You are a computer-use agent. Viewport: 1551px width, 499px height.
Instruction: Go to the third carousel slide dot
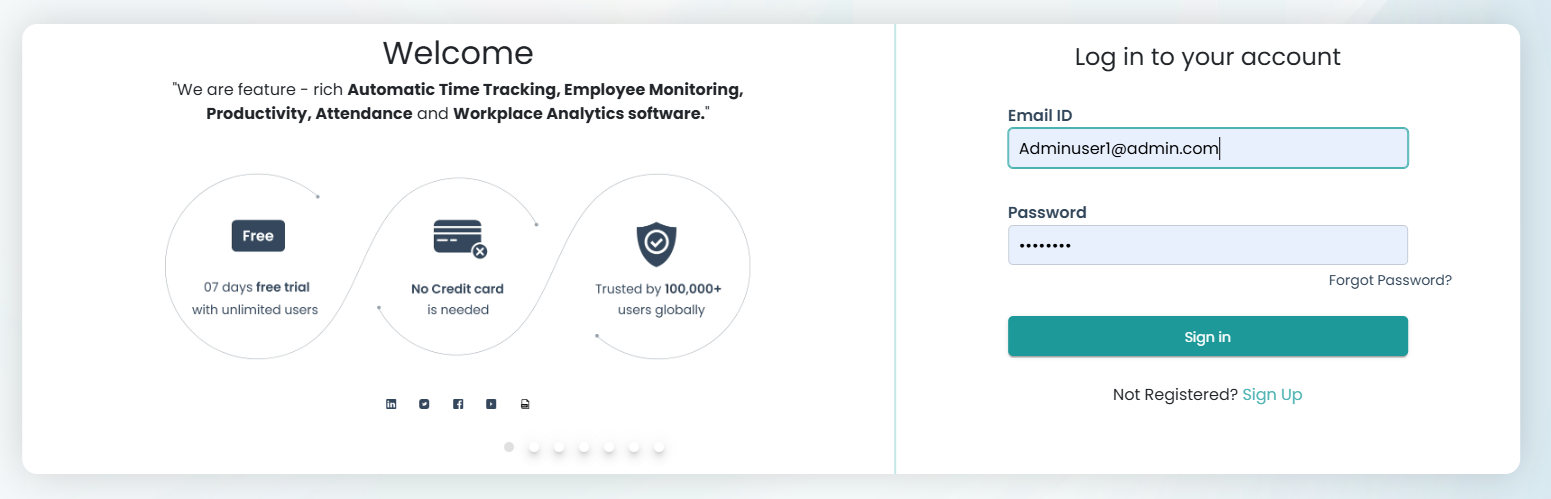(x=559, y=447)
